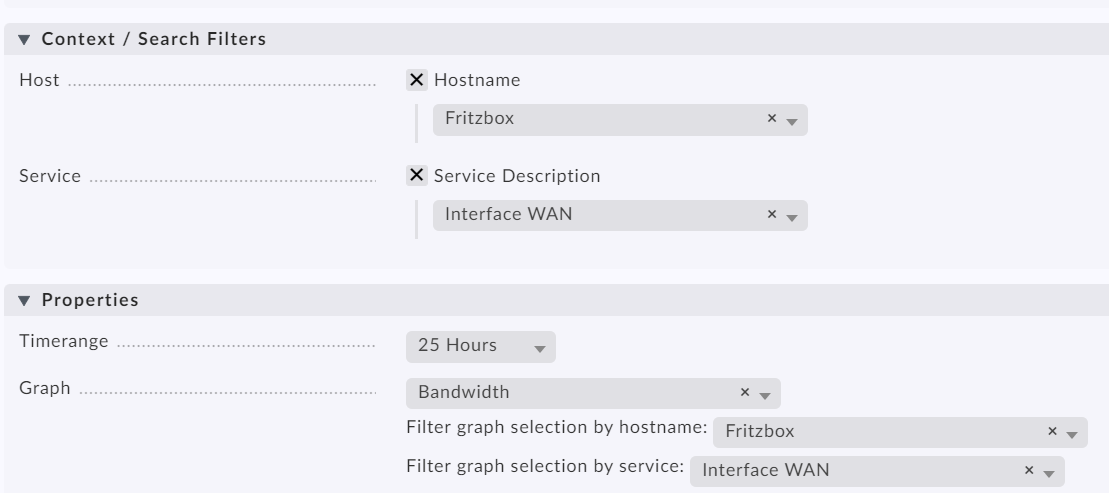Clear the Interface WAN service description x
The image size is (1109, 493).
click(x=772, y=214)
